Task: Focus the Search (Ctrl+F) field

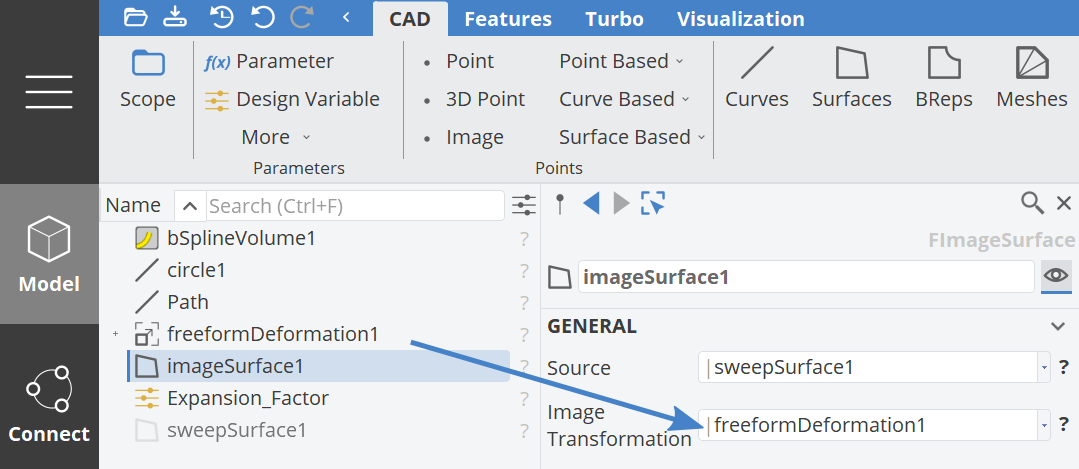Action: pyautogui.click(x=355, y=206)
